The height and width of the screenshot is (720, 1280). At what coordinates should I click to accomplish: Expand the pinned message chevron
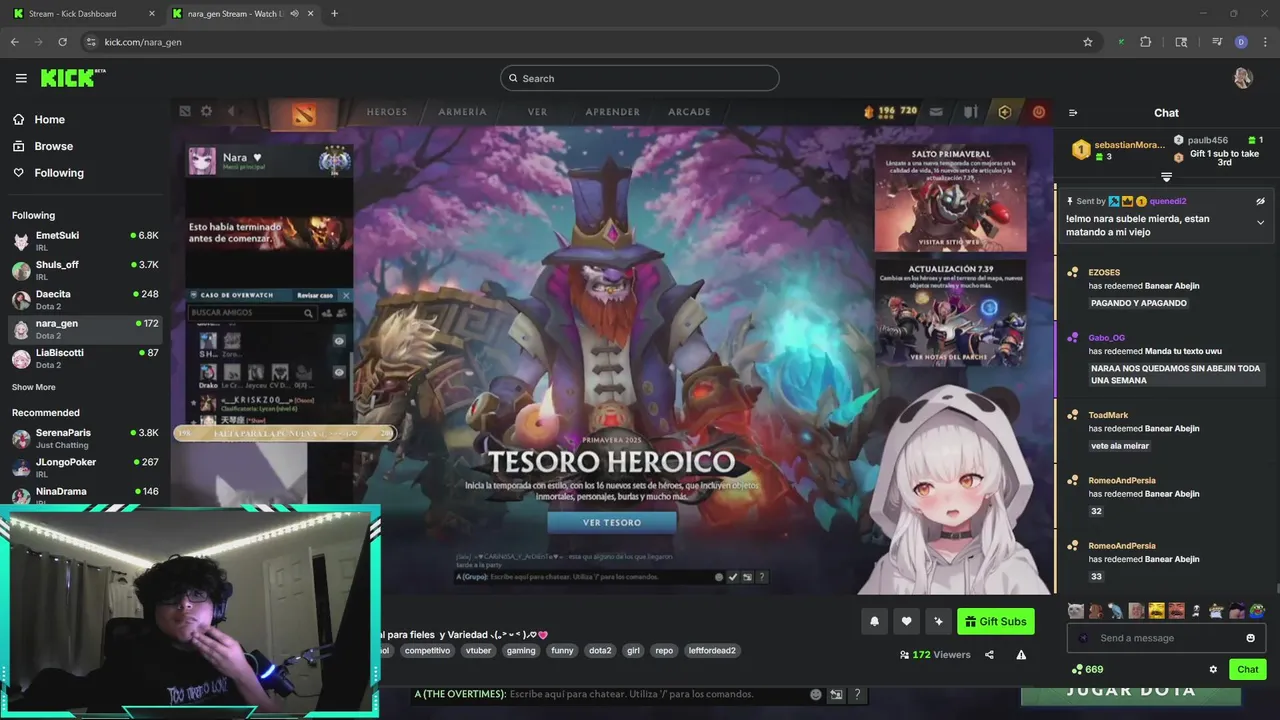(1260, 222)
